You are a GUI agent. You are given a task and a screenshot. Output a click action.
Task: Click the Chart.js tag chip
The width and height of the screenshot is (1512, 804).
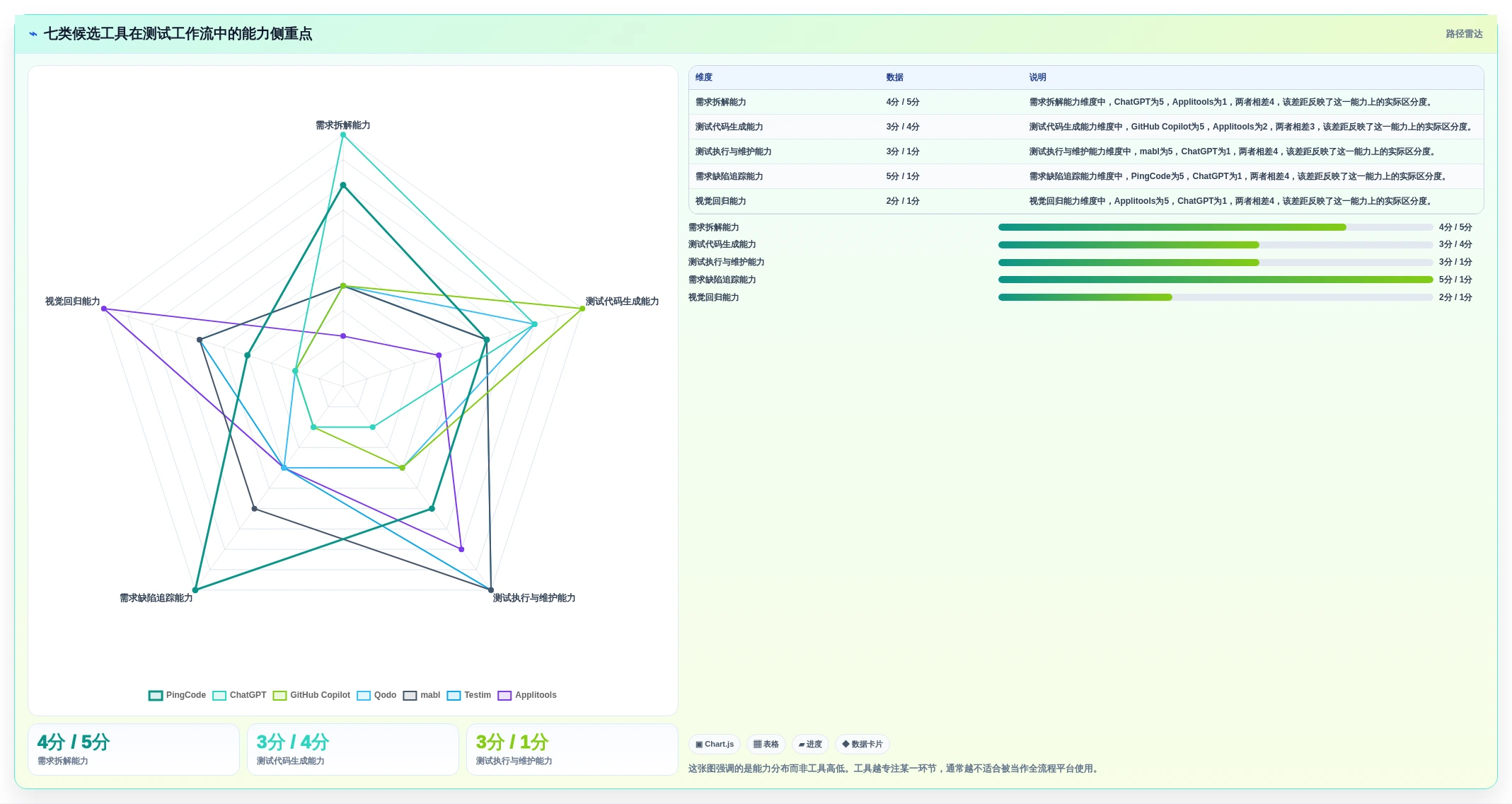(715, 744)
